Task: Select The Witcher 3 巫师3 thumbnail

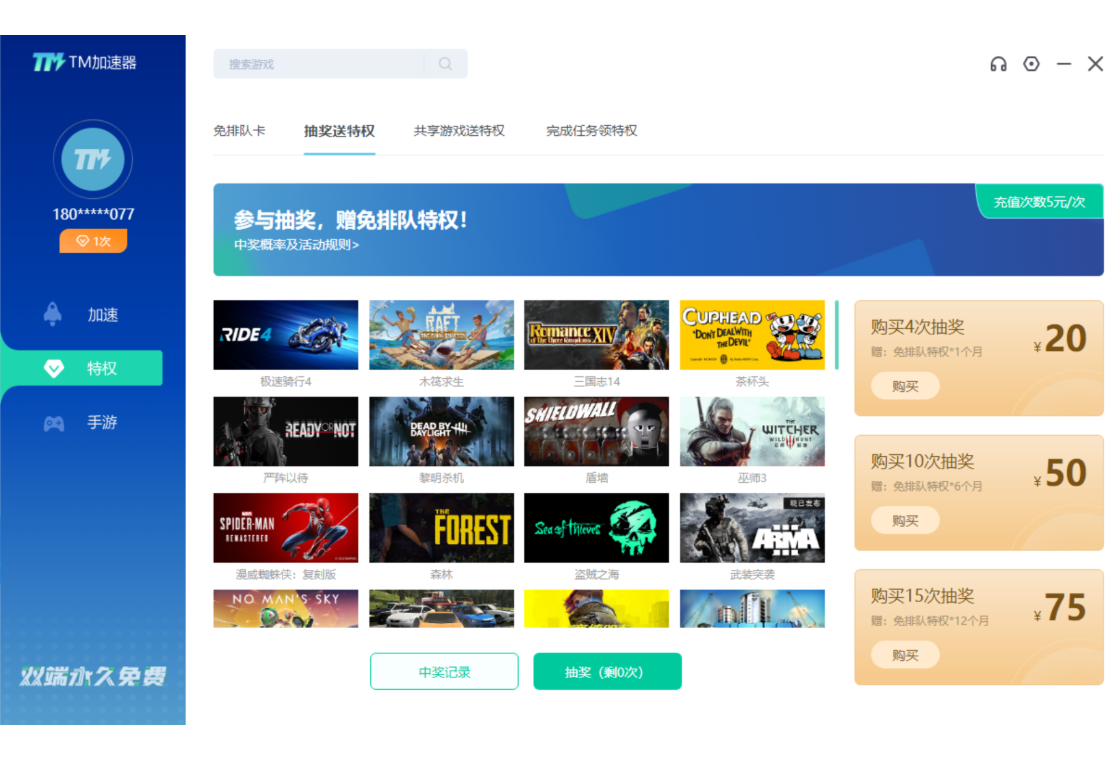Action: [x=752, y=431]
